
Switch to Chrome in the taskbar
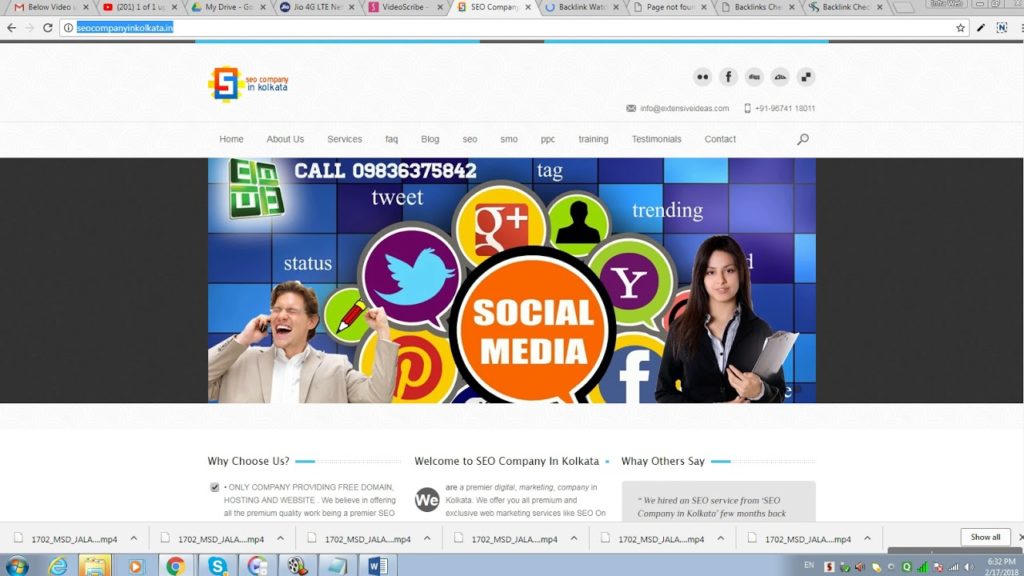(175, 566)
